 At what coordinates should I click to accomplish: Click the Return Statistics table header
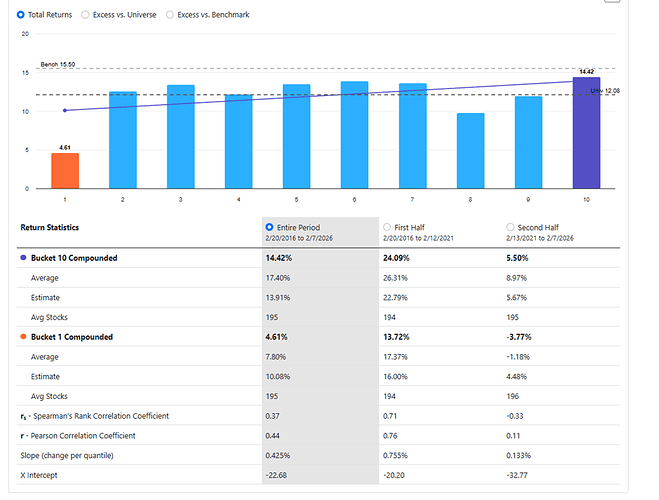click(x=50, y=228)
